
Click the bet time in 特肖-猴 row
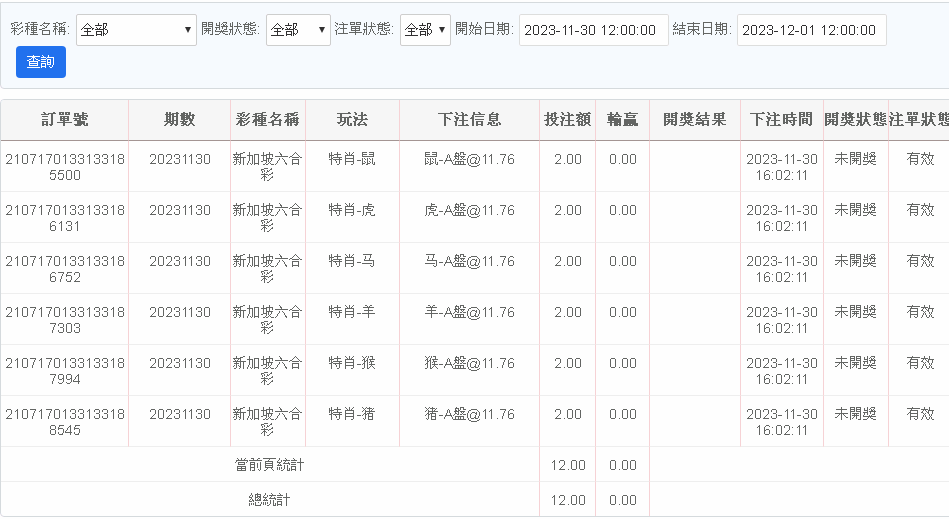coord(781,371)
